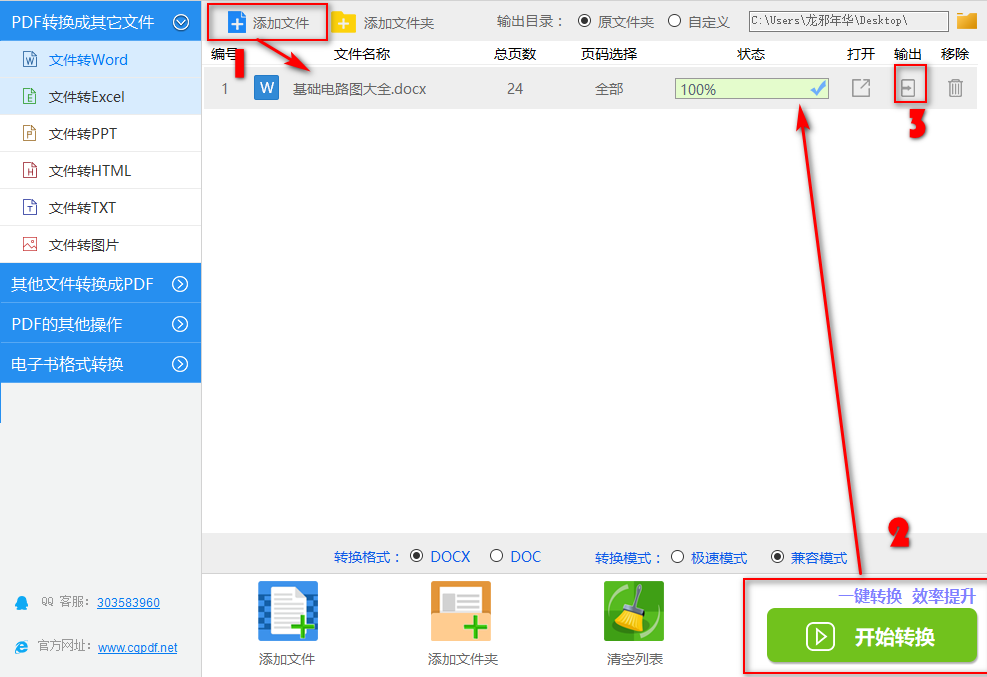The width and height of the screenshot is (987, 677).
Task: Click the green 开始转换 button
Action: pyautogui.click(x=871, y=635)
